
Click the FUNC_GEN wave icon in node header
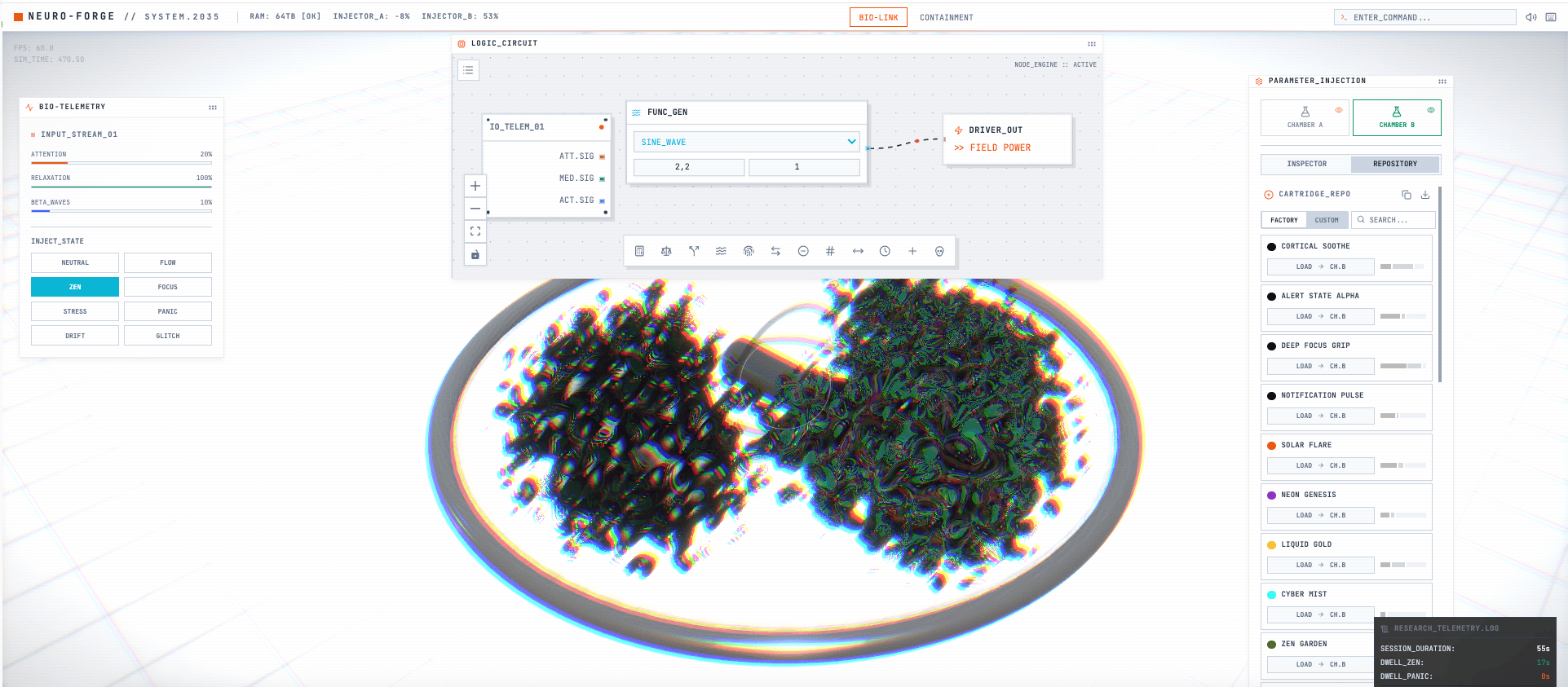(636, 112)
